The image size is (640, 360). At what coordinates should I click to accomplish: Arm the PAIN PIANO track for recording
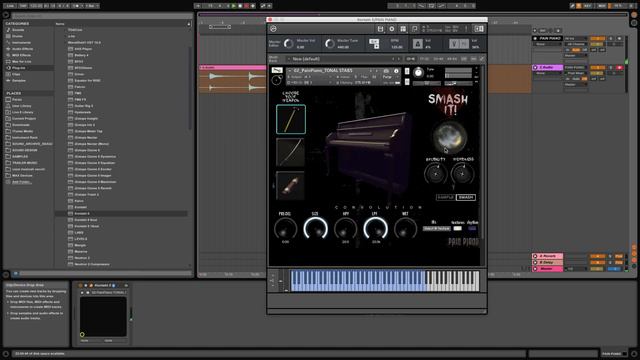point(620,38)
